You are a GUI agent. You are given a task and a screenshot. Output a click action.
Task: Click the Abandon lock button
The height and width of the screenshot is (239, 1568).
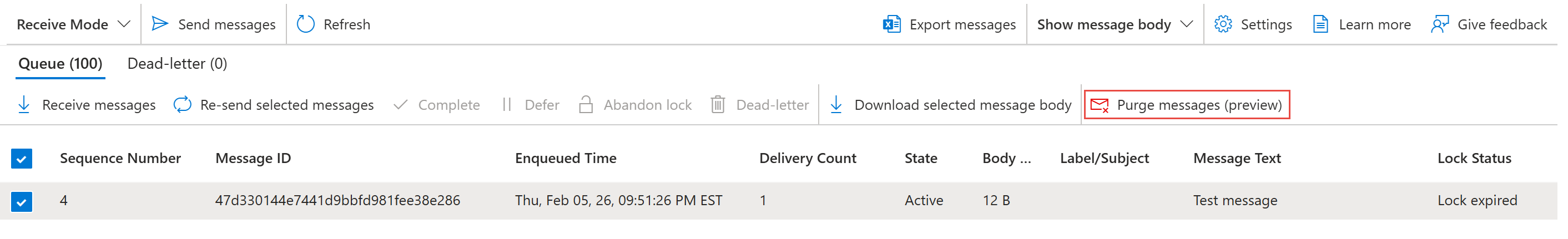[635, 105]
